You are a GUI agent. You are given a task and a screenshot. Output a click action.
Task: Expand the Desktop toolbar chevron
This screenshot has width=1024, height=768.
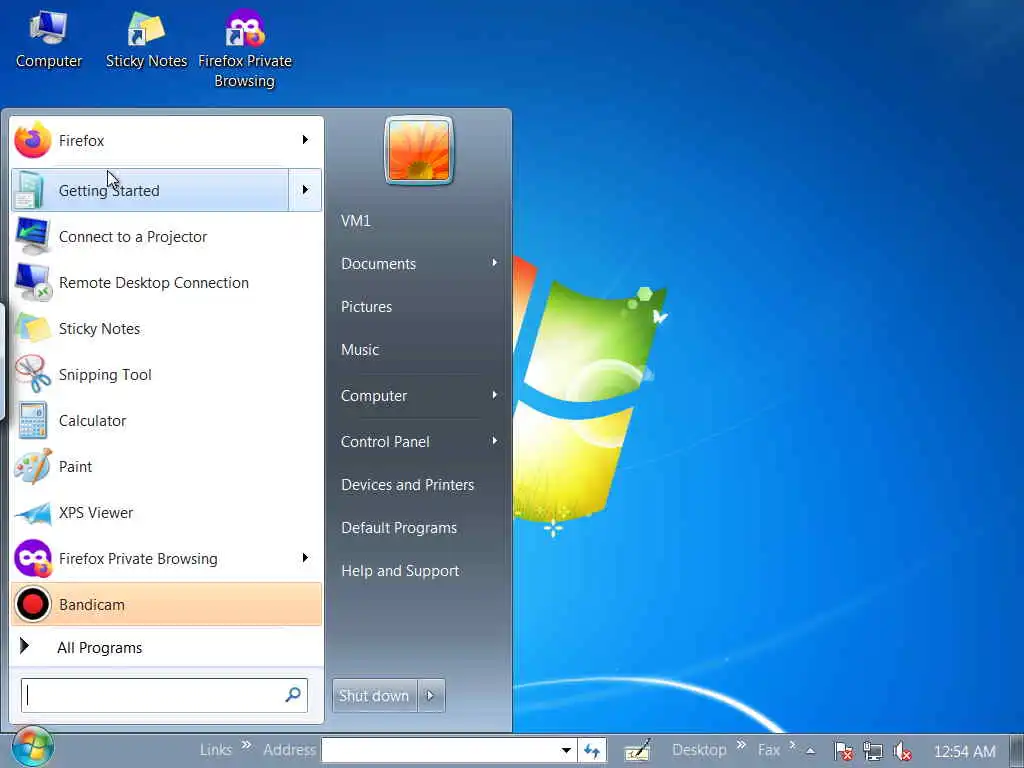(x=741, y=744)
